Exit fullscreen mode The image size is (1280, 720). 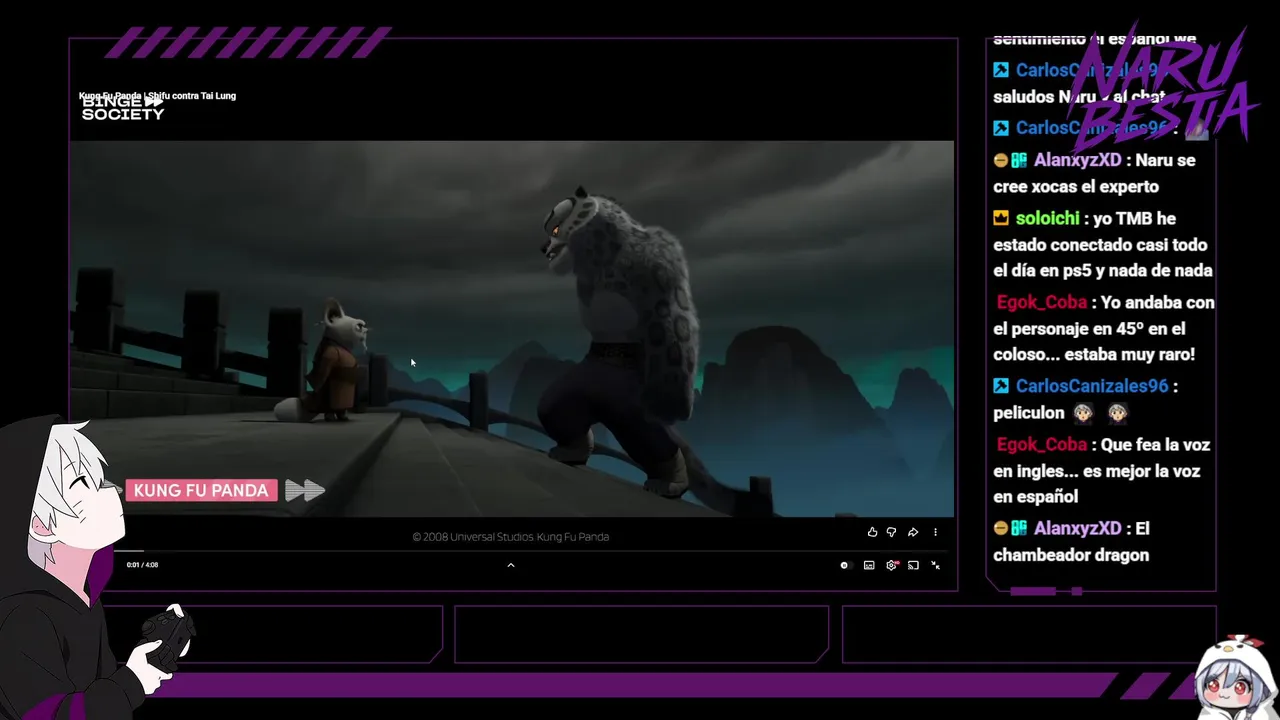click(935, 565)
